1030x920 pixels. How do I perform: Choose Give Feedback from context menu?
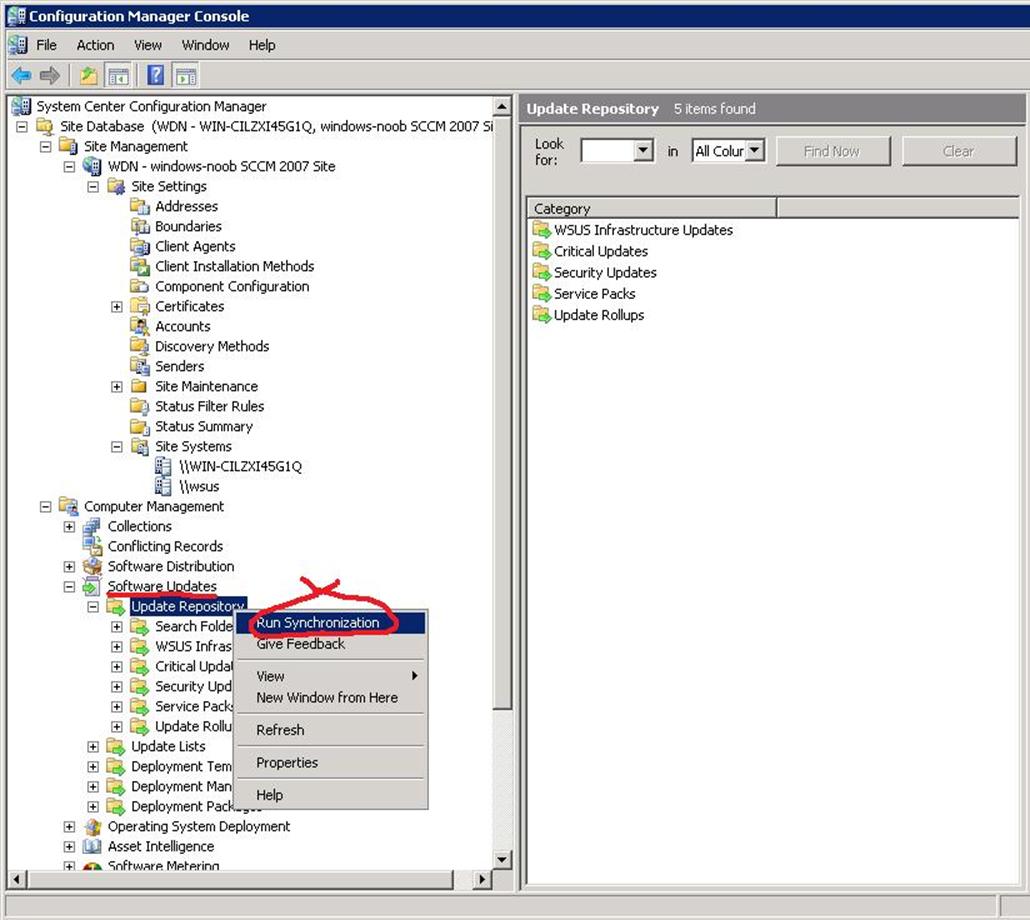(x=331, y=644)
